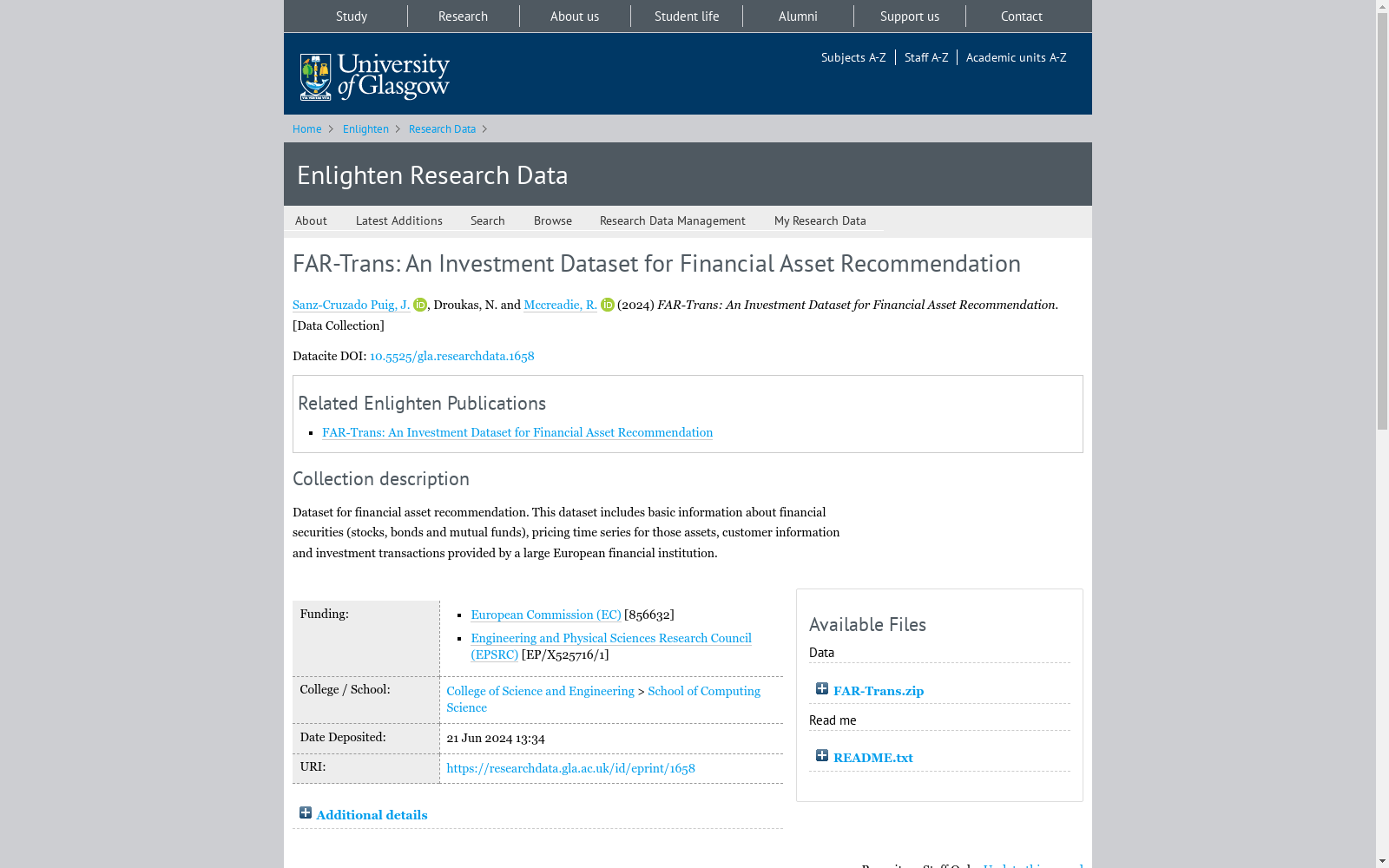Open the About us menu
This screenshot has height=868, width=1389.
click(575, 16)
